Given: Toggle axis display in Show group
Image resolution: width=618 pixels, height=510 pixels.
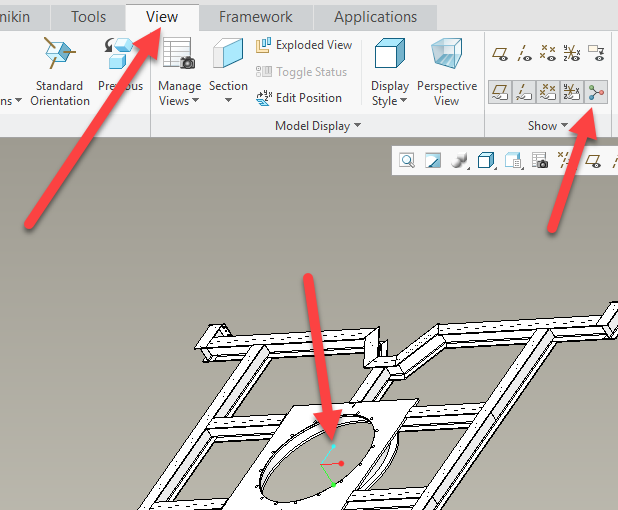Looking at the screenshot, I should click(524, 53).
